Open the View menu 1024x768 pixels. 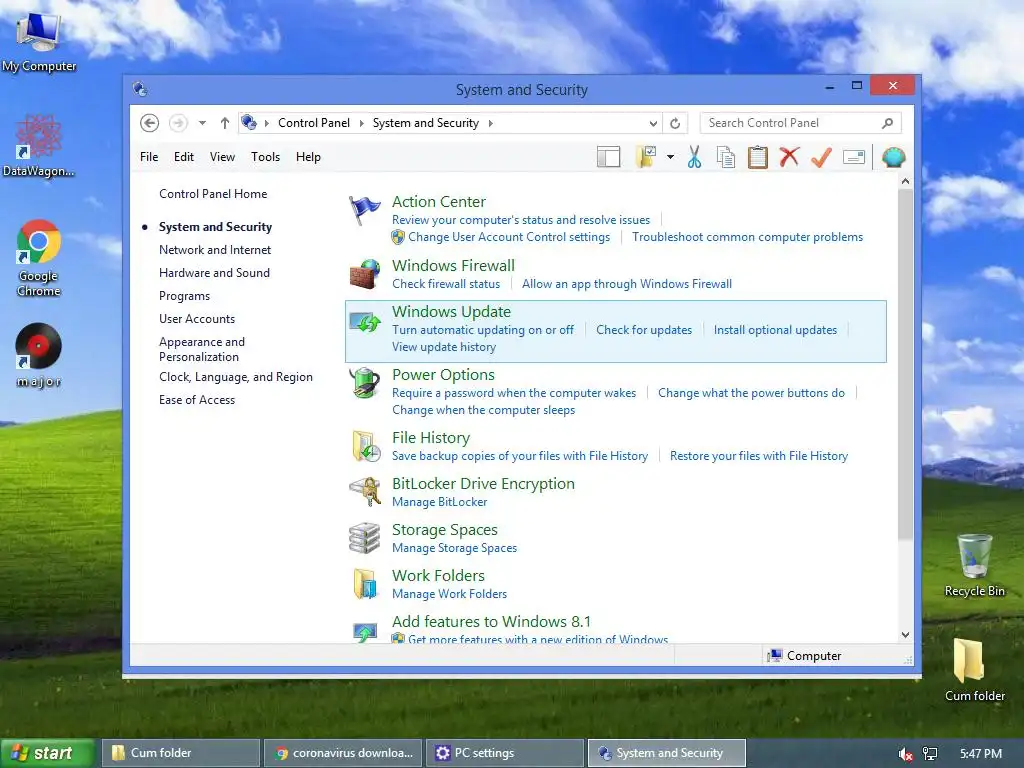pyautogui.click(x=222, y=157)
